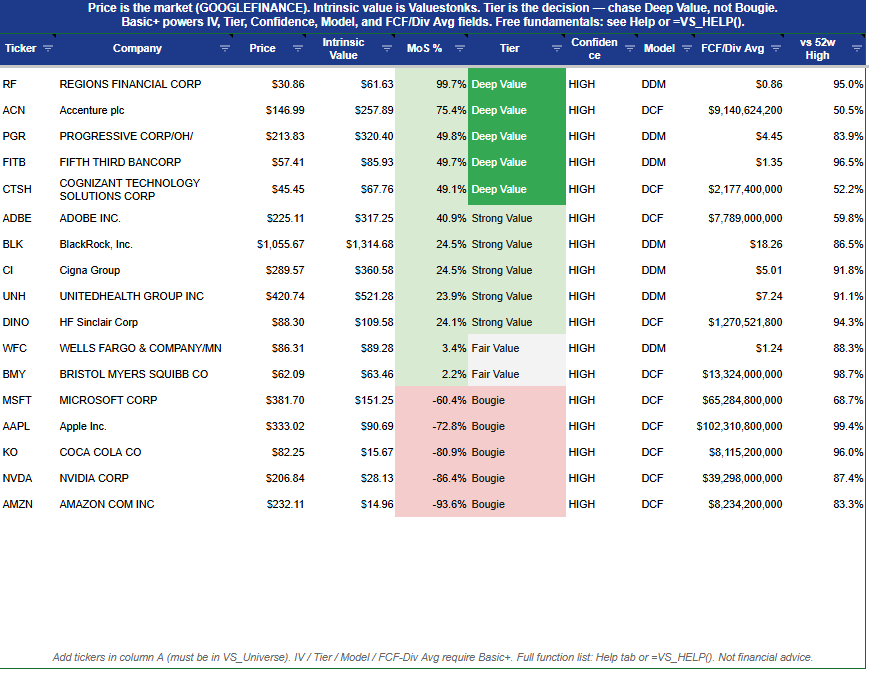Select the AMZN ticker cell
The width and height of the screenshot is (869, 676).
[28, 504]
